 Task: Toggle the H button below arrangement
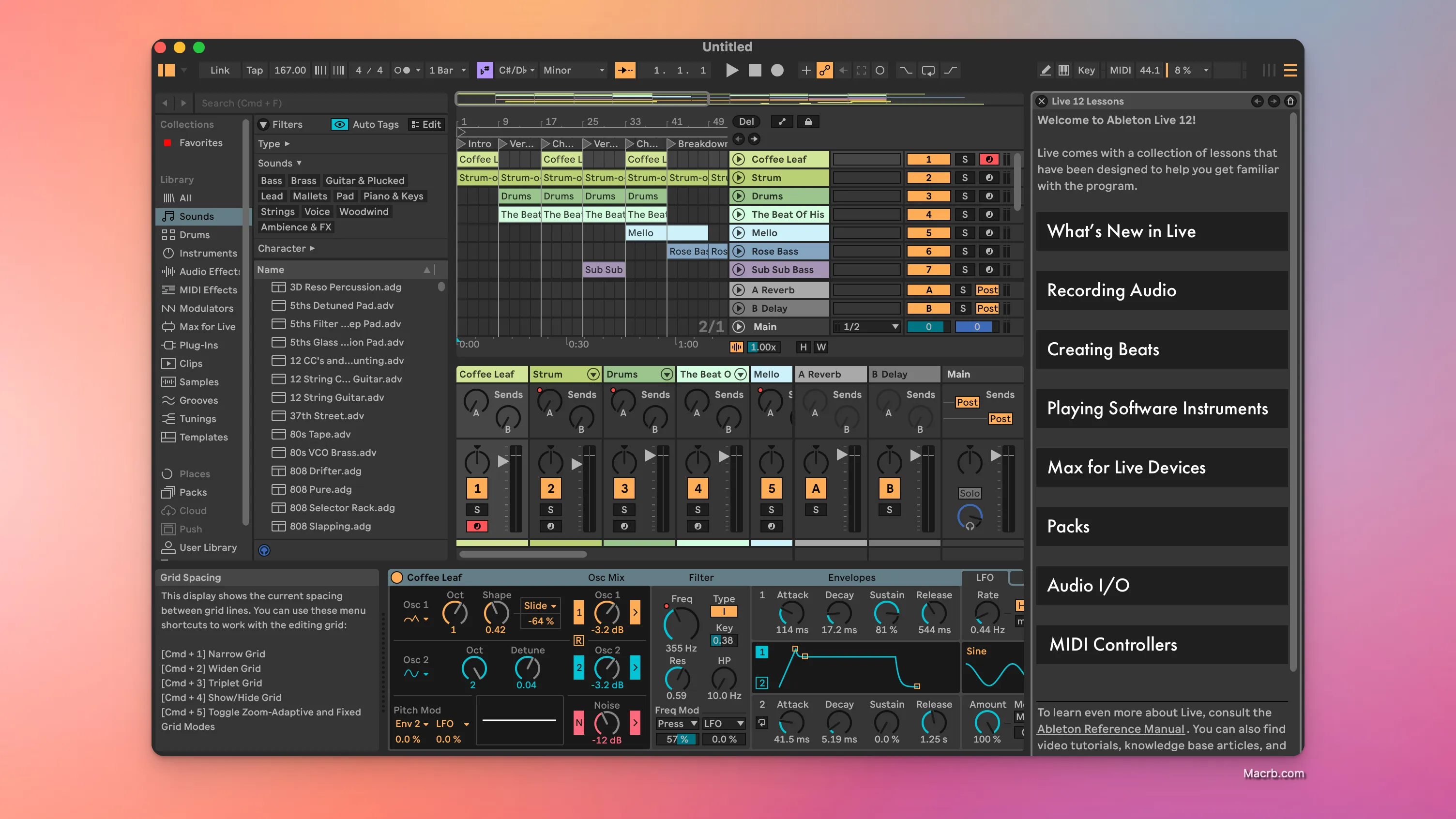point(803,347)
